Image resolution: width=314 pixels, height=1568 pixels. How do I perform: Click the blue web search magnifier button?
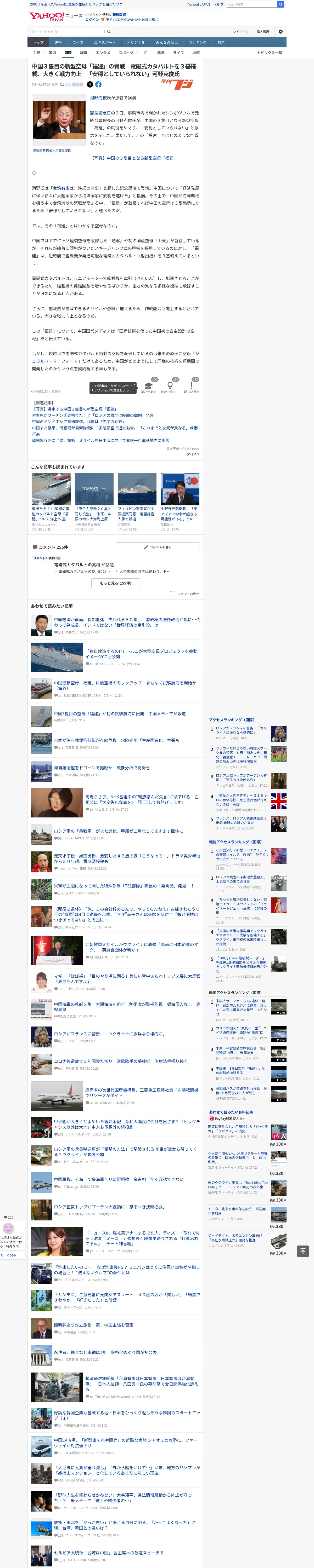(281, 4)
